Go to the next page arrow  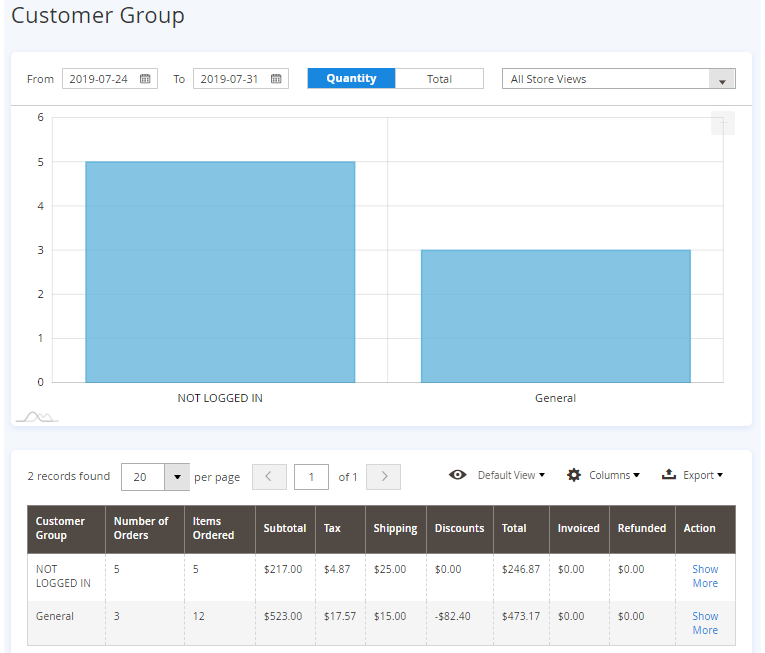click(384, 477)
